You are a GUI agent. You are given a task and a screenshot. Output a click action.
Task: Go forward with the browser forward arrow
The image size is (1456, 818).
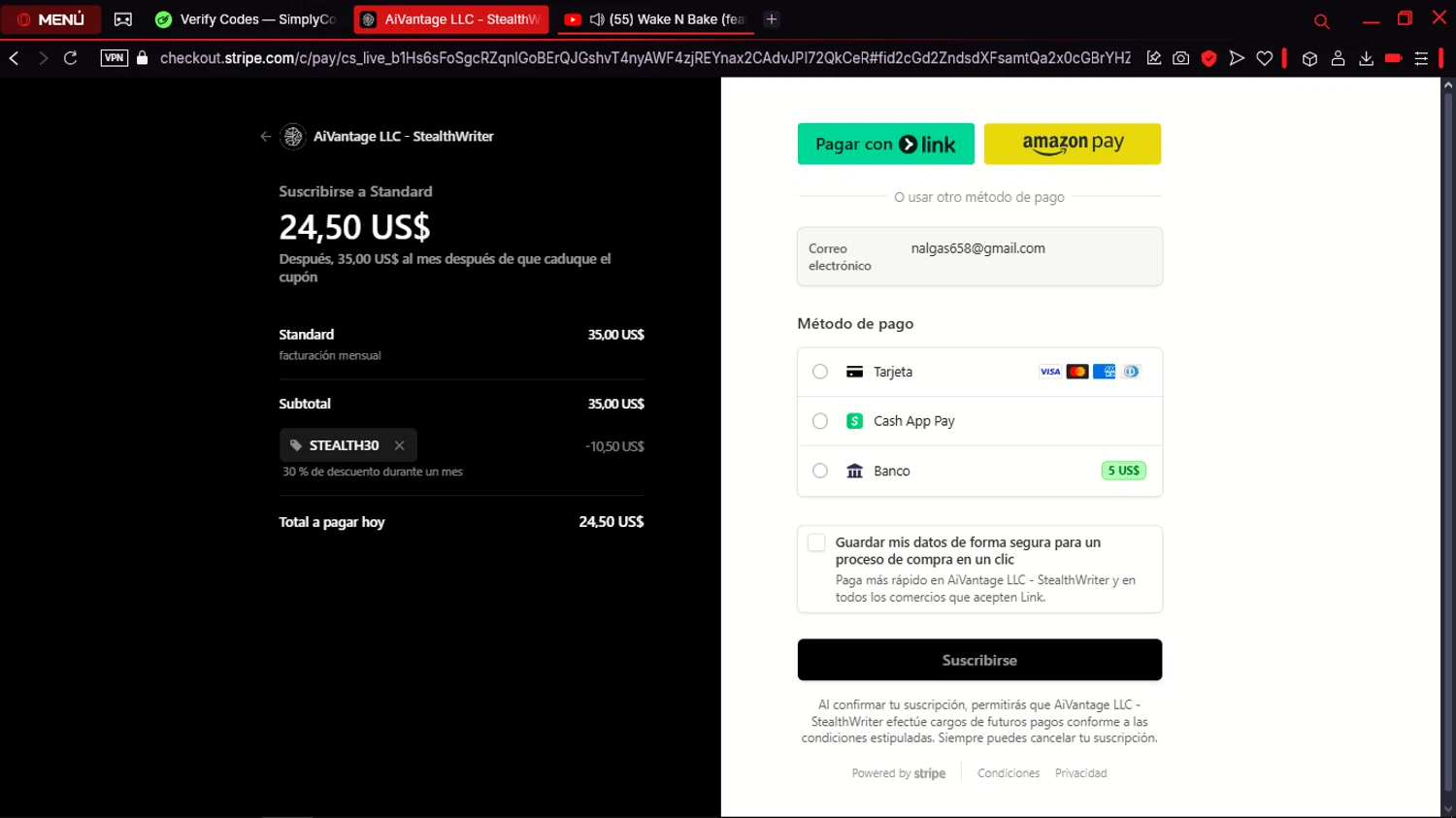[43, 58]
